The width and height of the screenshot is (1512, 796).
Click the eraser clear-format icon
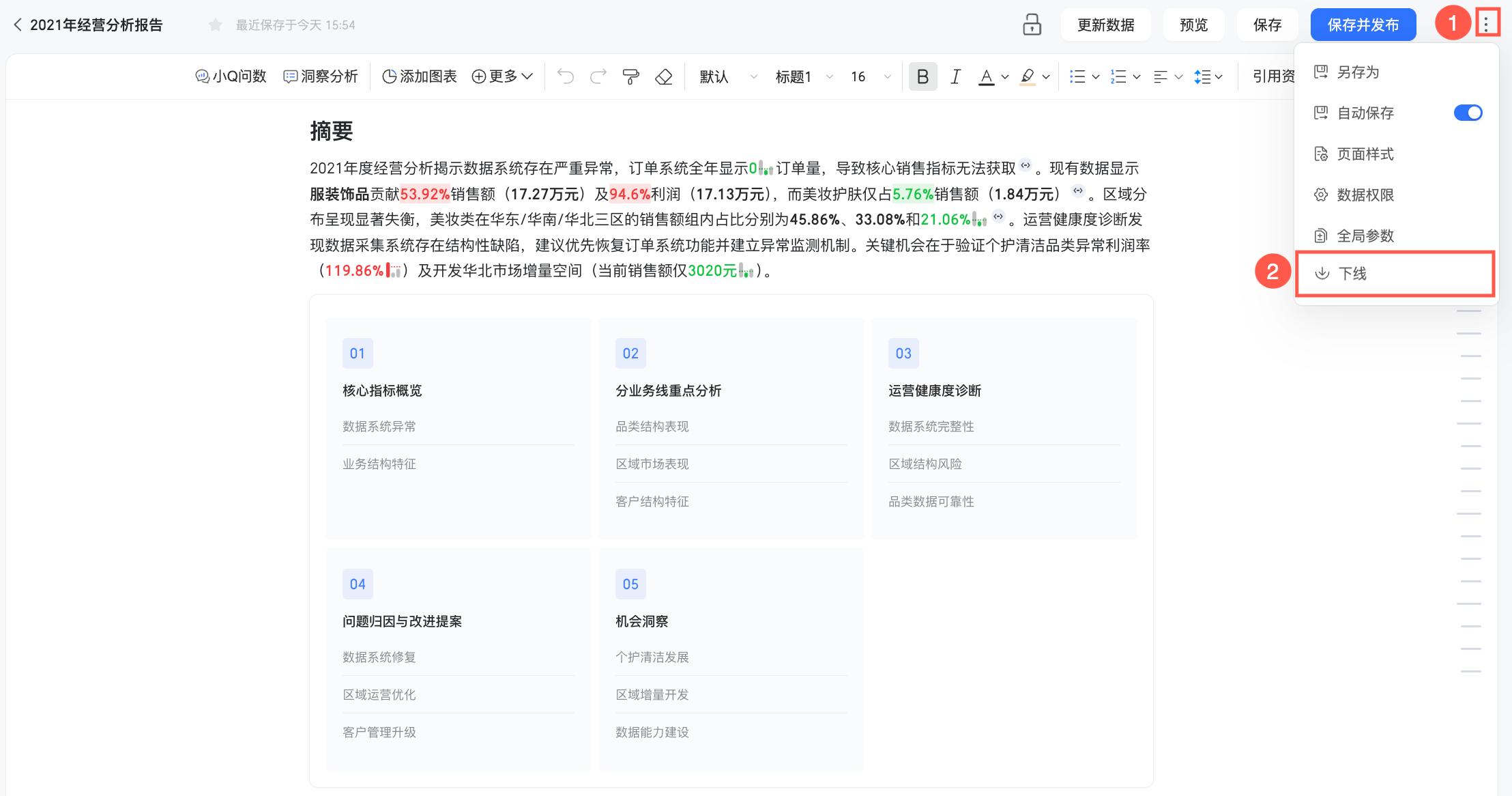663,76
